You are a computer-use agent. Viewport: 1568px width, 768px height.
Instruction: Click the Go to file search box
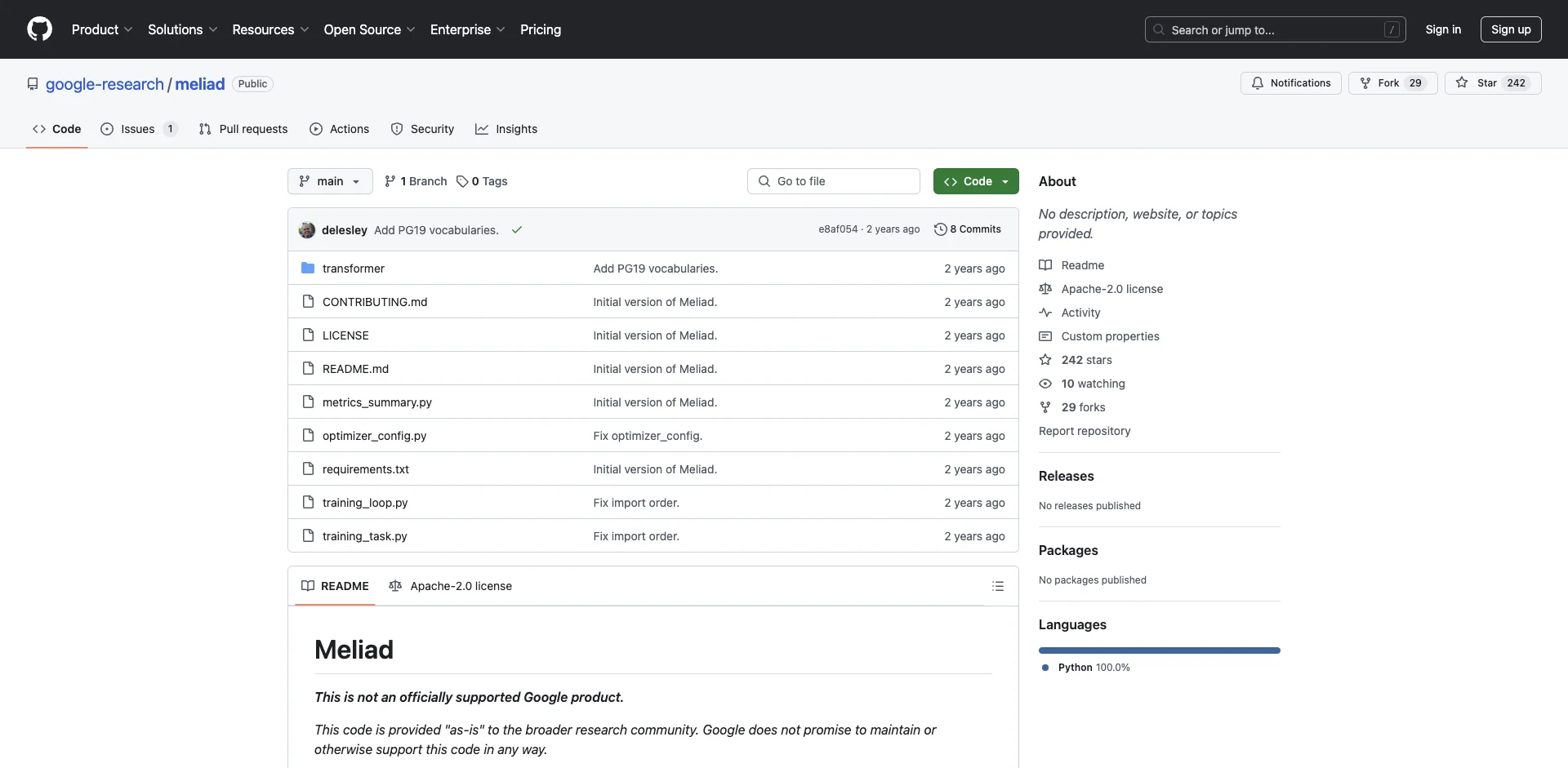point(834,181)
